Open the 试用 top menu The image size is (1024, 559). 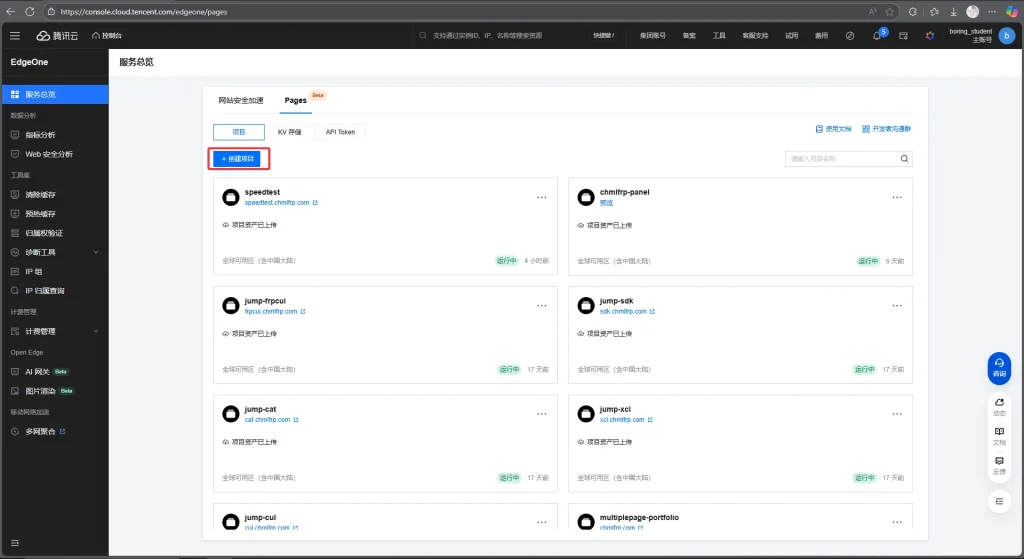point(792,36)
